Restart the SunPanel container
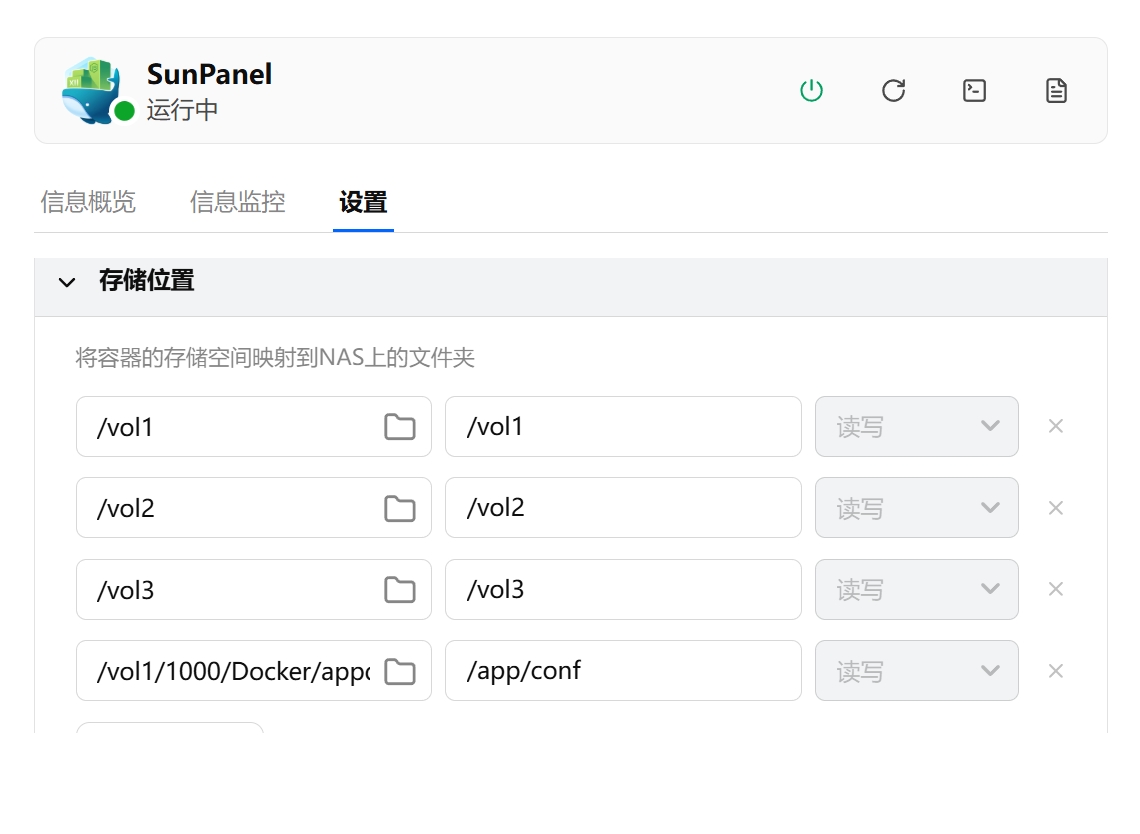The width and height of the screenshot is (1140, 834). click(x=893, y=91)
